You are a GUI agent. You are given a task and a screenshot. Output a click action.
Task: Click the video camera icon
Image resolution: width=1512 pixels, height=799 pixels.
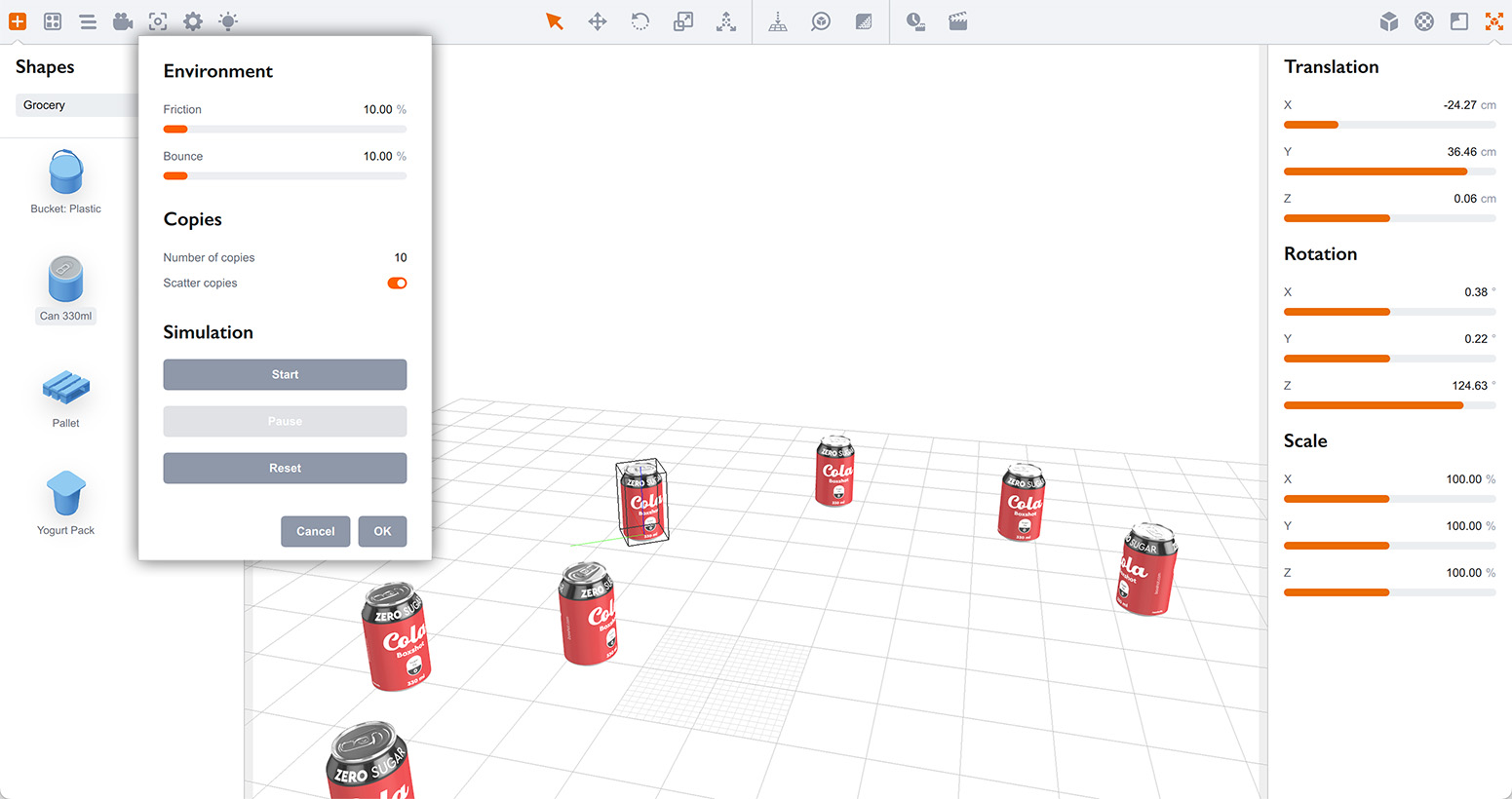click(122, 20)
